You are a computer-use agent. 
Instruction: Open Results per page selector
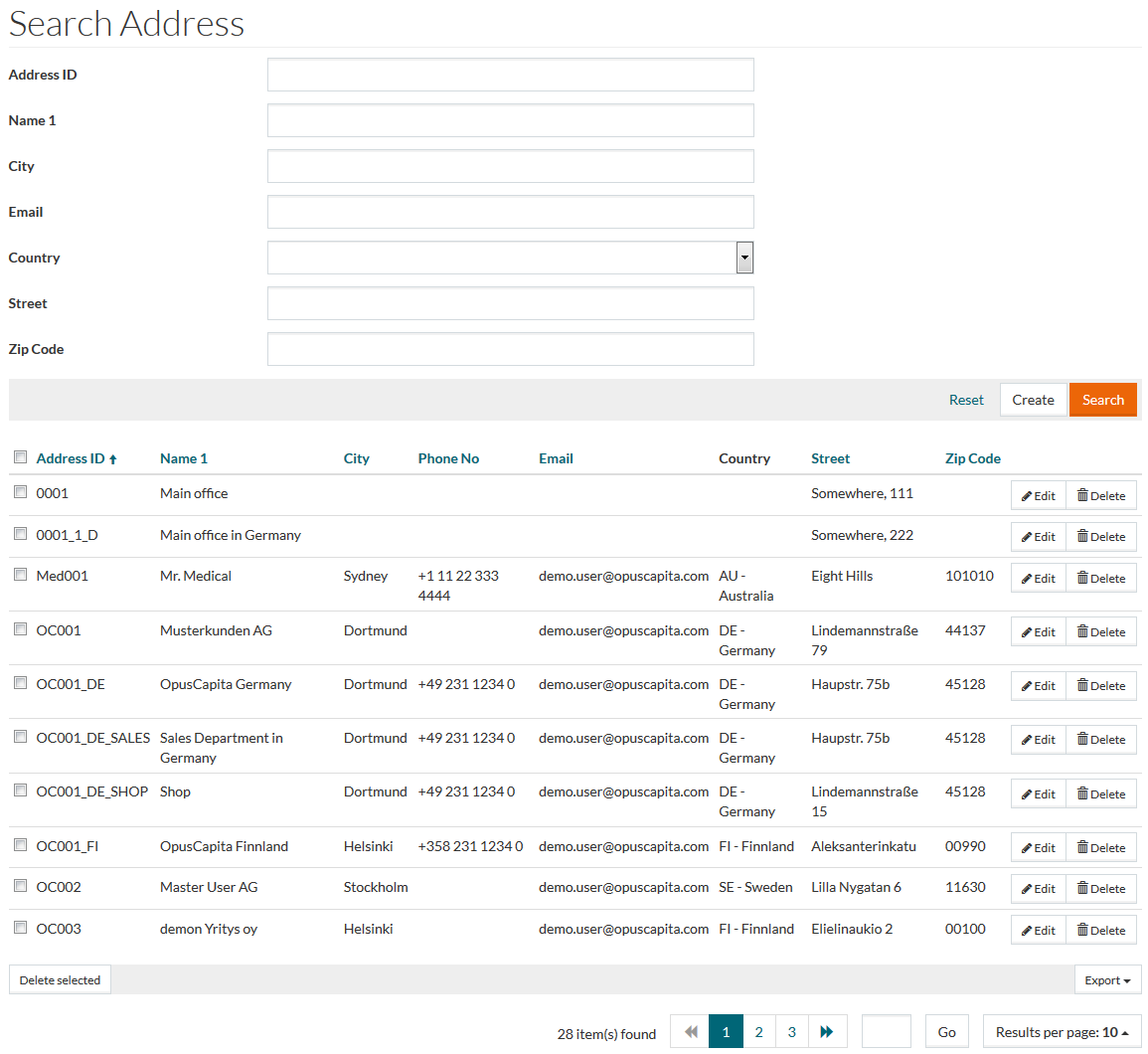coord(1062,1032)
